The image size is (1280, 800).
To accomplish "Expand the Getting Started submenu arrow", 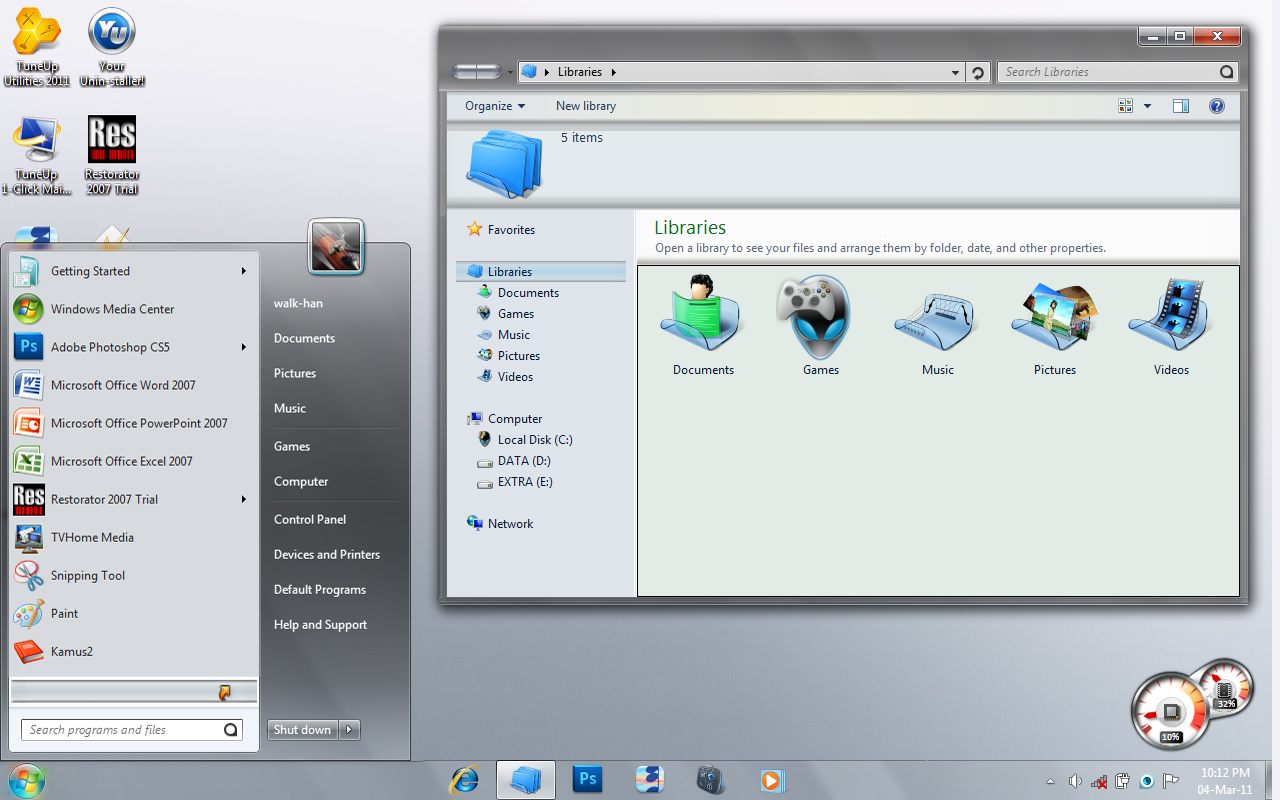I will [x=243, y=271].
